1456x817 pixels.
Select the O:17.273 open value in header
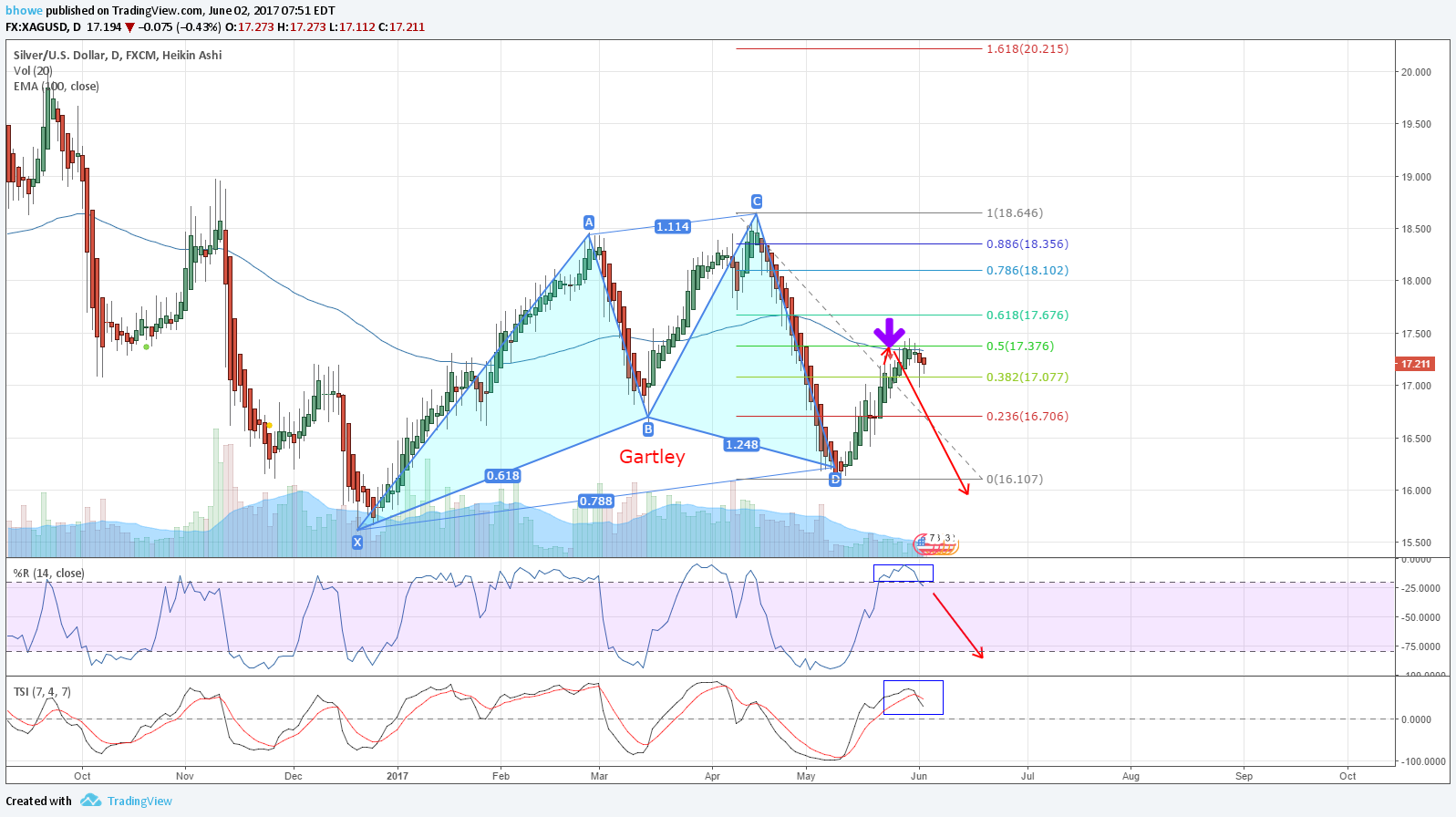pos(250,27)
